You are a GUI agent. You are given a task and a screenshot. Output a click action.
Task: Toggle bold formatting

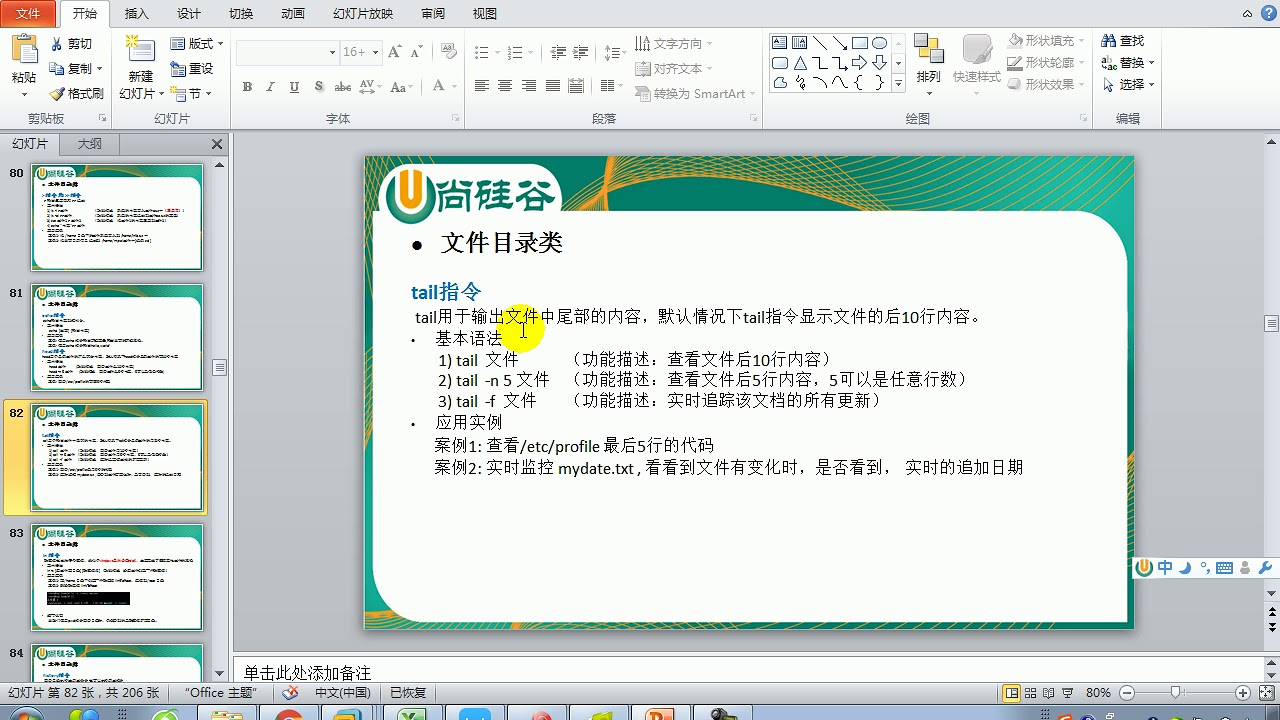coord(247,87)
